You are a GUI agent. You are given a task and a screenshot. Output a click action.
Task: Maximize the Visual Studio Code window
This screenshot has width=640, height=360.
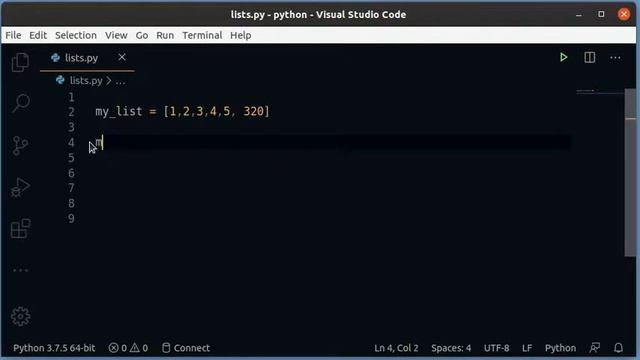tap(601, 14)
